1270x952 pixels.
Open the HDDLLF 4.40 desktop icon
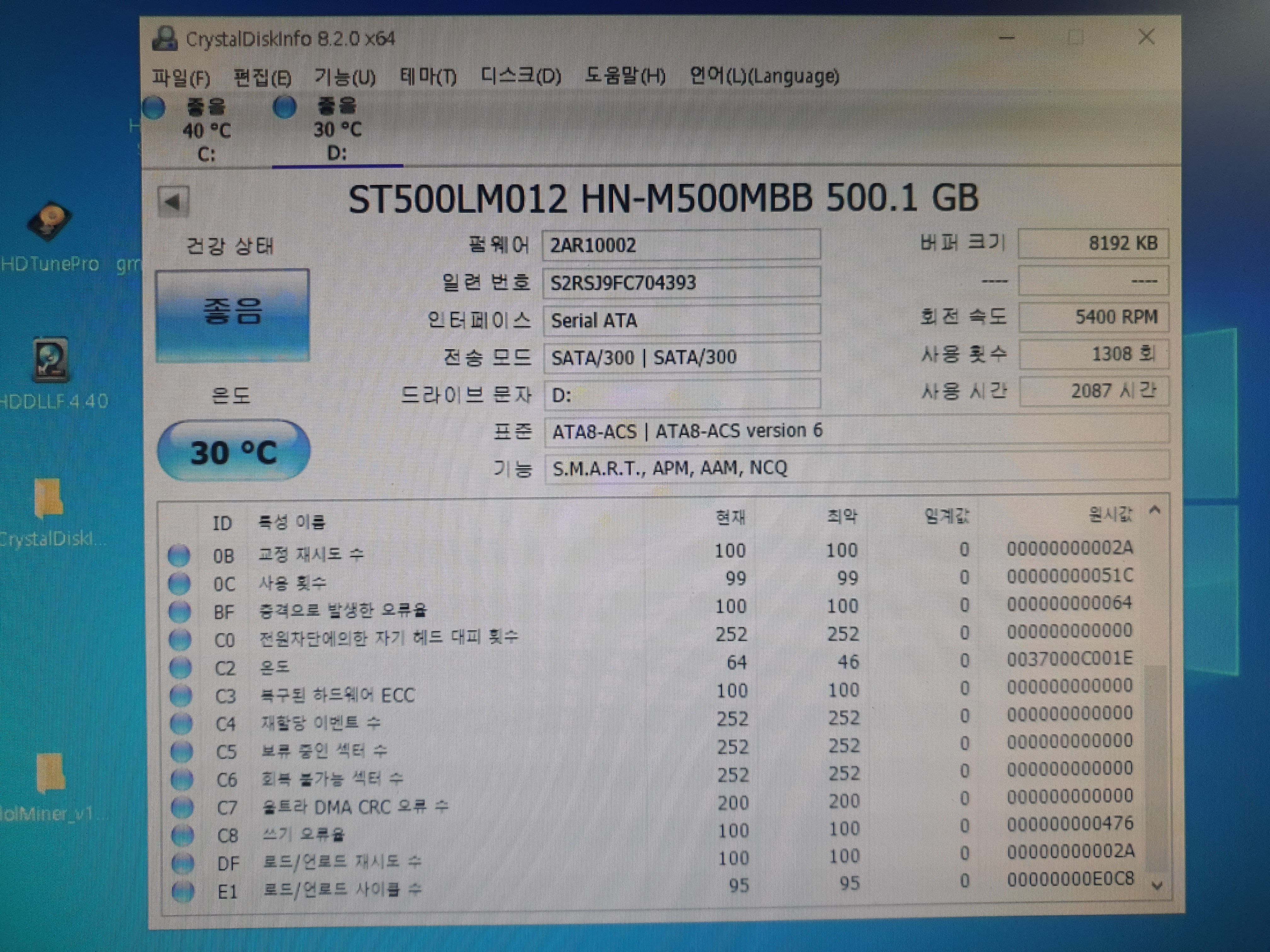pos(52,373)
